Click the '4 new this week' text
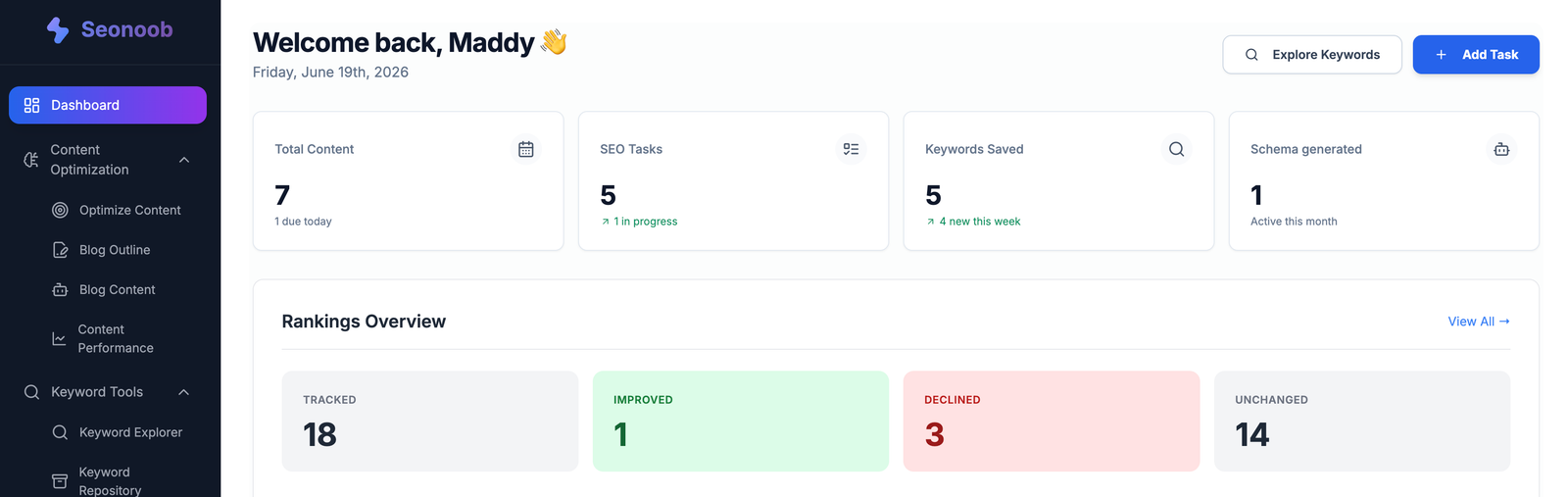Image resolution: width=1568 pixels, height=497 pixels. point(980,222)
